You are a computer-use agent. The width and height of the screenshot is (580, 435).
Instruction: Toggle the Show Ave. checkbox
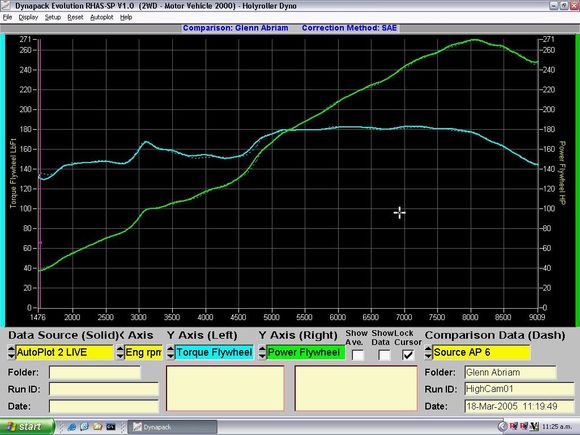pyautogui.click(x=358, y=355)
